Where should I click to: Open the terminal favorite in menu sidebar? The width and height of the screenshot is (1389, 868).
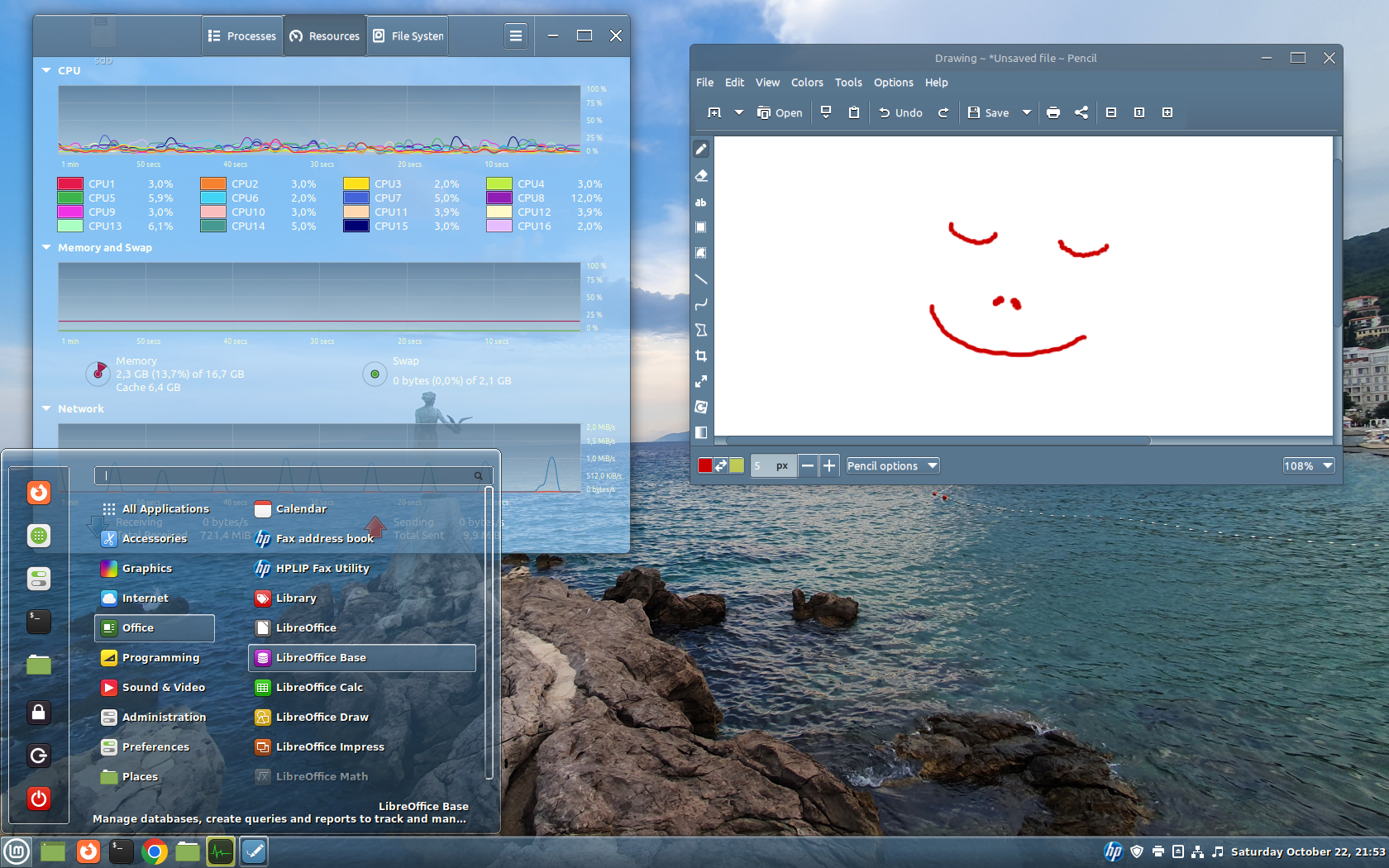click(x=39, y=621)
